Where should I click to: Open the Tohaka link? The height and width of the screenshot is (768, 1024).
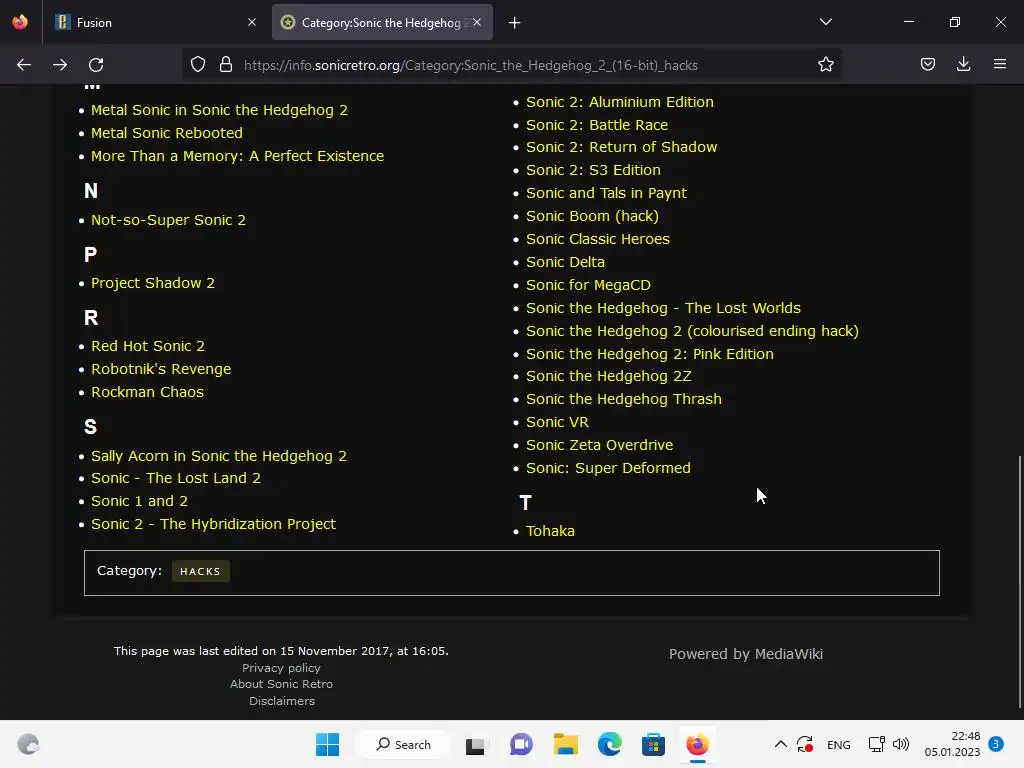(x=551, y=531)
